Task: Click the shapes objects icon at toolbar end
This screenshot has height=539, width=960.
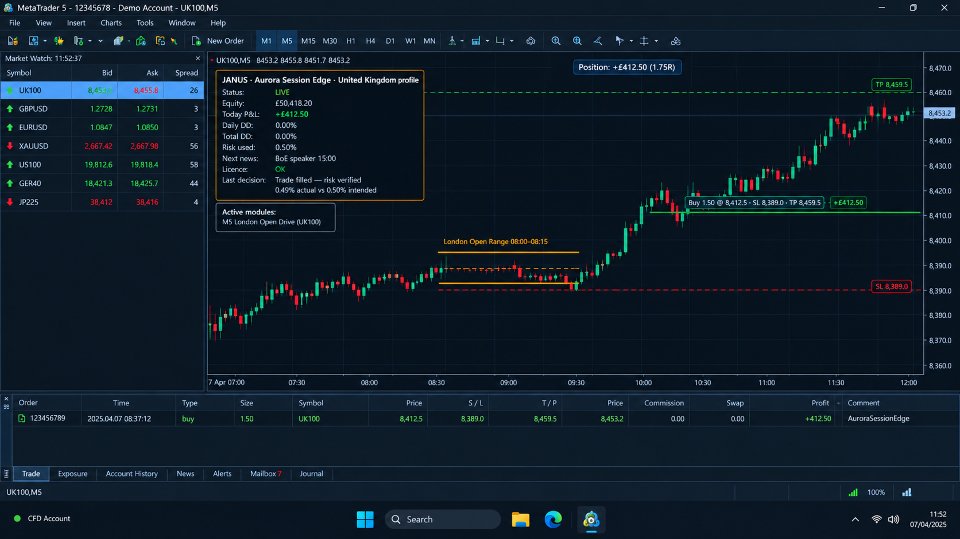Action: coord(676,41)
